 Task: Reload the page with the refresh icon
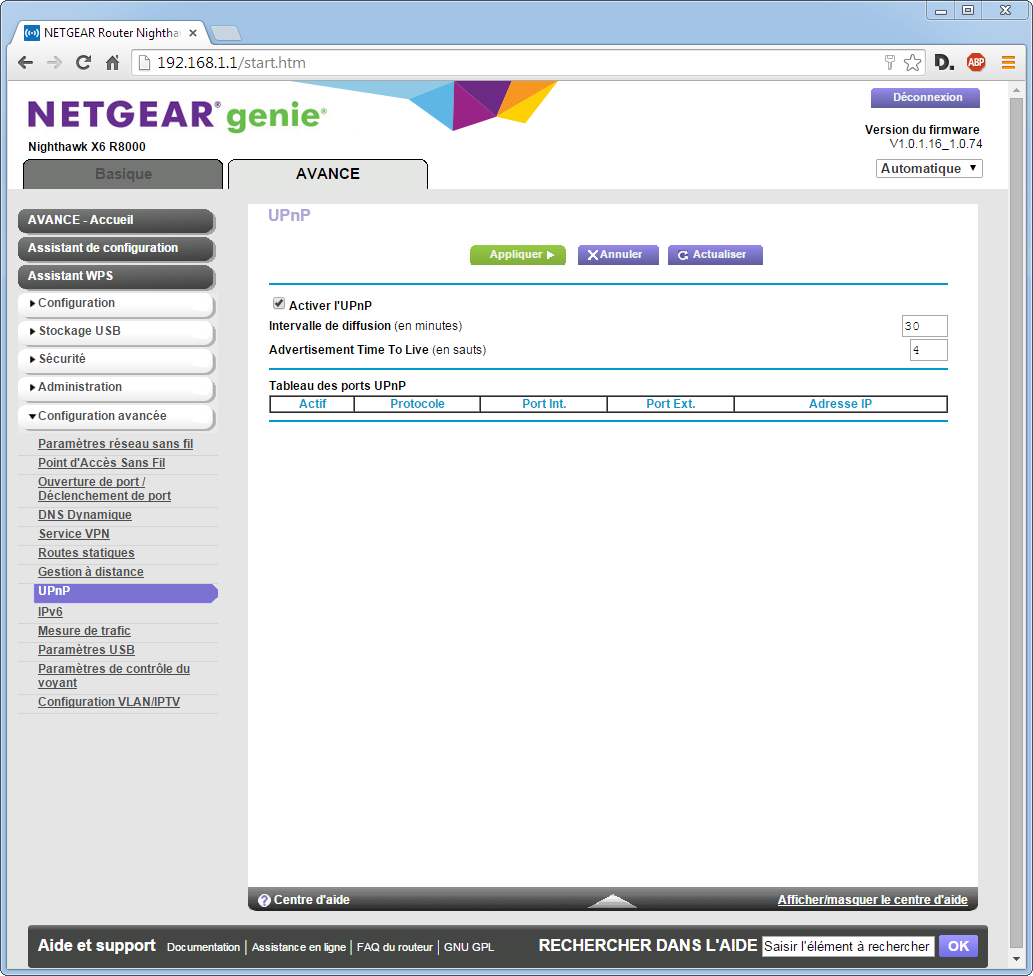coord(84,63)
